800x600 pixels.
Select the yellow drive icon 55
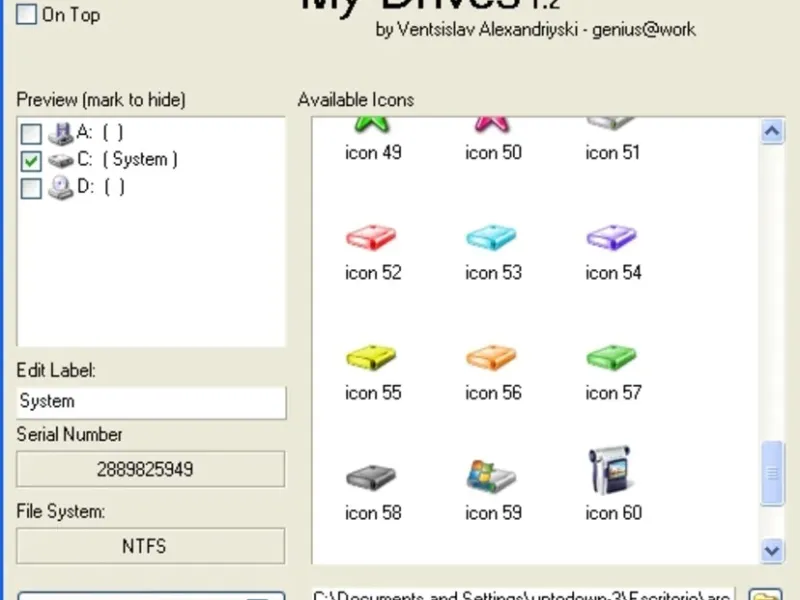tap(371, 357)
